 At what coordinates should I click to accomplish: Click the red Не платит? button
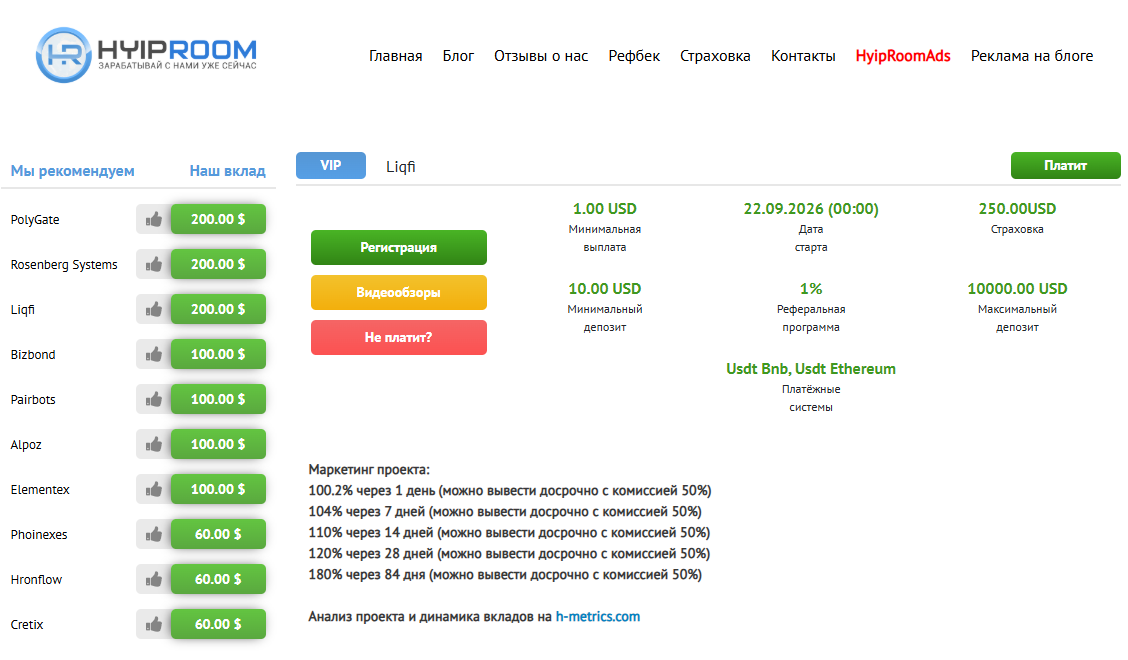tap(399, 338)
